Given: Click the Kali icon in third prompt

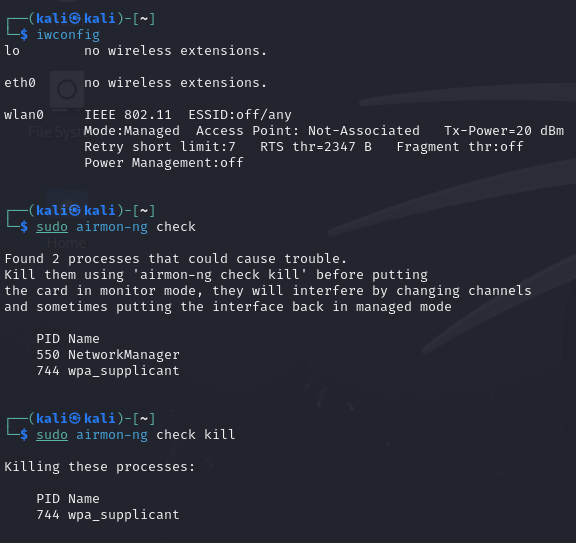Looking at the screenshot, I should (75, 418).
